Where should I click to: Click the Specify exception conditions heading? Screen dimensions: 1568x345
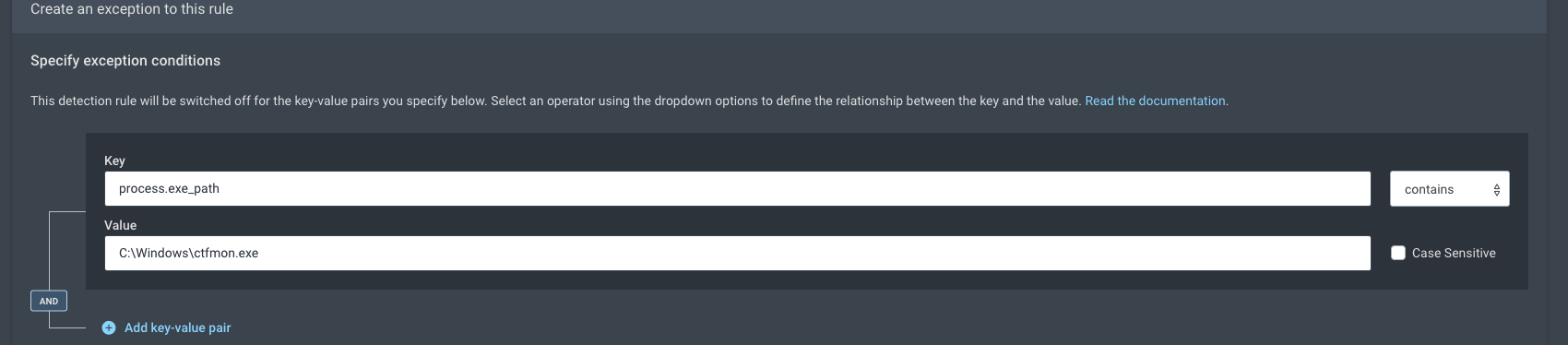(125, 61)
